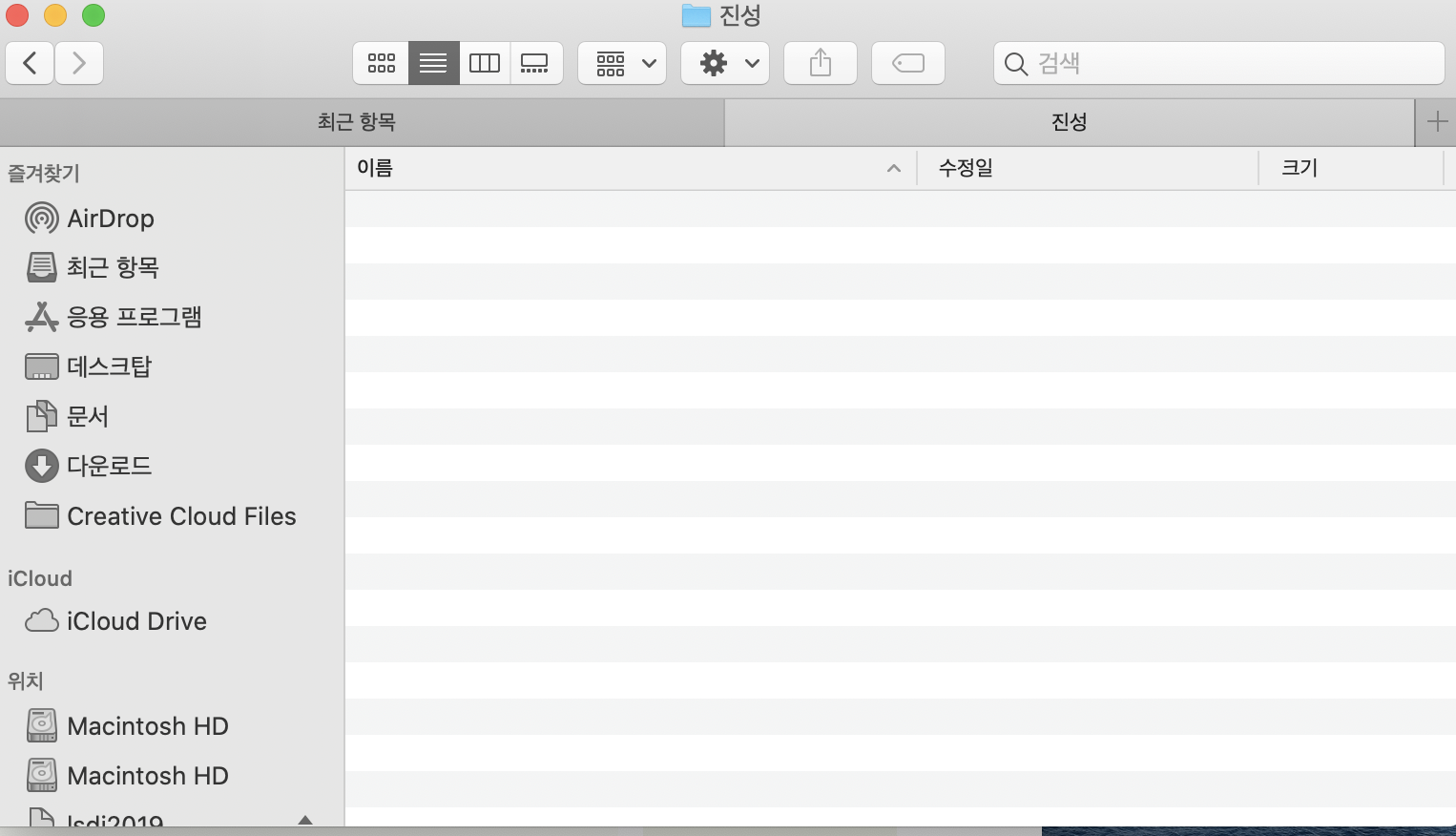This screenshot has height=836, width=1456.
Task: Focus the 검색 search field
Action: pos(1219,64)
